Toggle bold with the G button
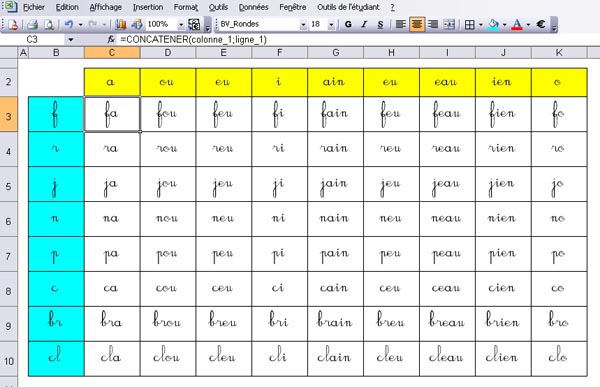Screen dimensions: 600x387 coord(348,24)
